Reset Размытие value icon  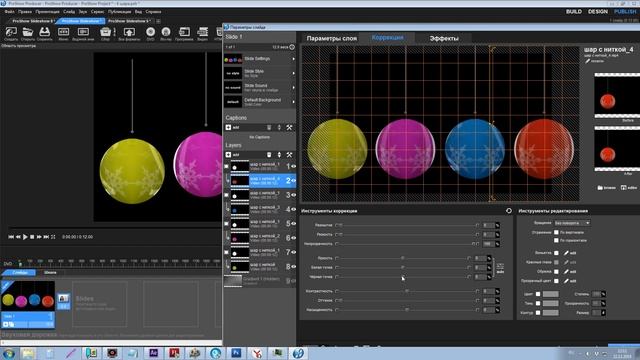(497, 225)
